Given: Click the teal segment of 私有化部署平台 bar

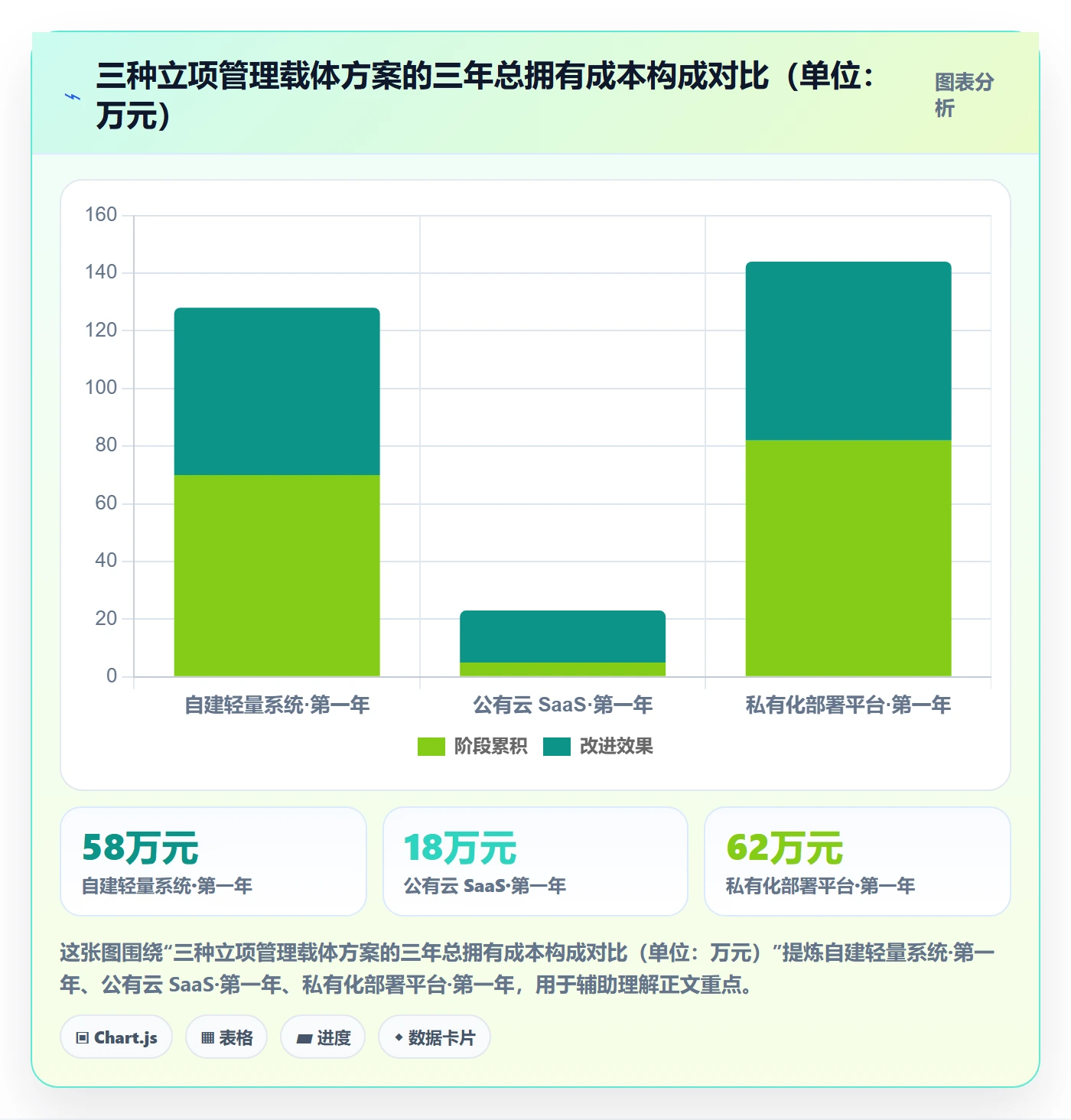Looking at the screenshot, I should [x=848, y=350].
